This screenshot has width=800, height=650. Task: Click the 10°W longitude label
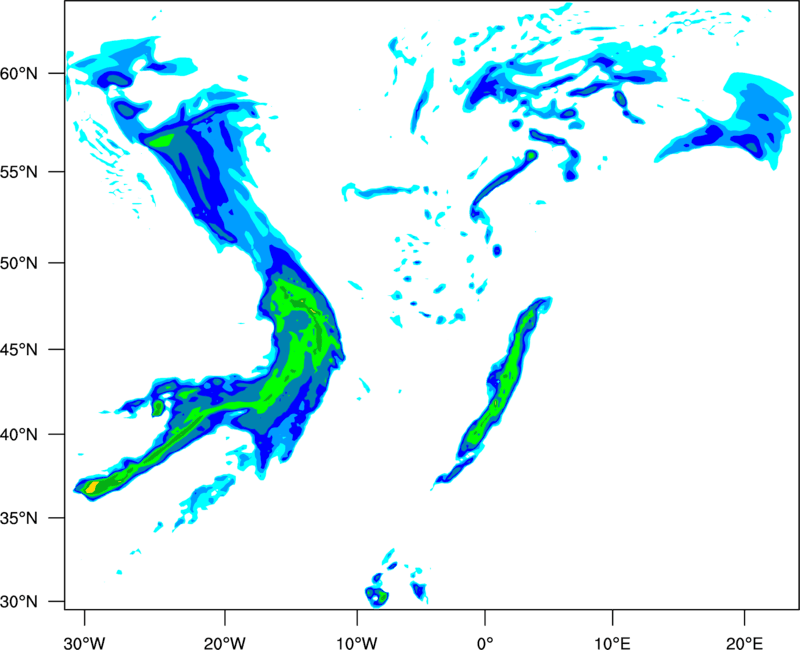click(x=356, y=643)
